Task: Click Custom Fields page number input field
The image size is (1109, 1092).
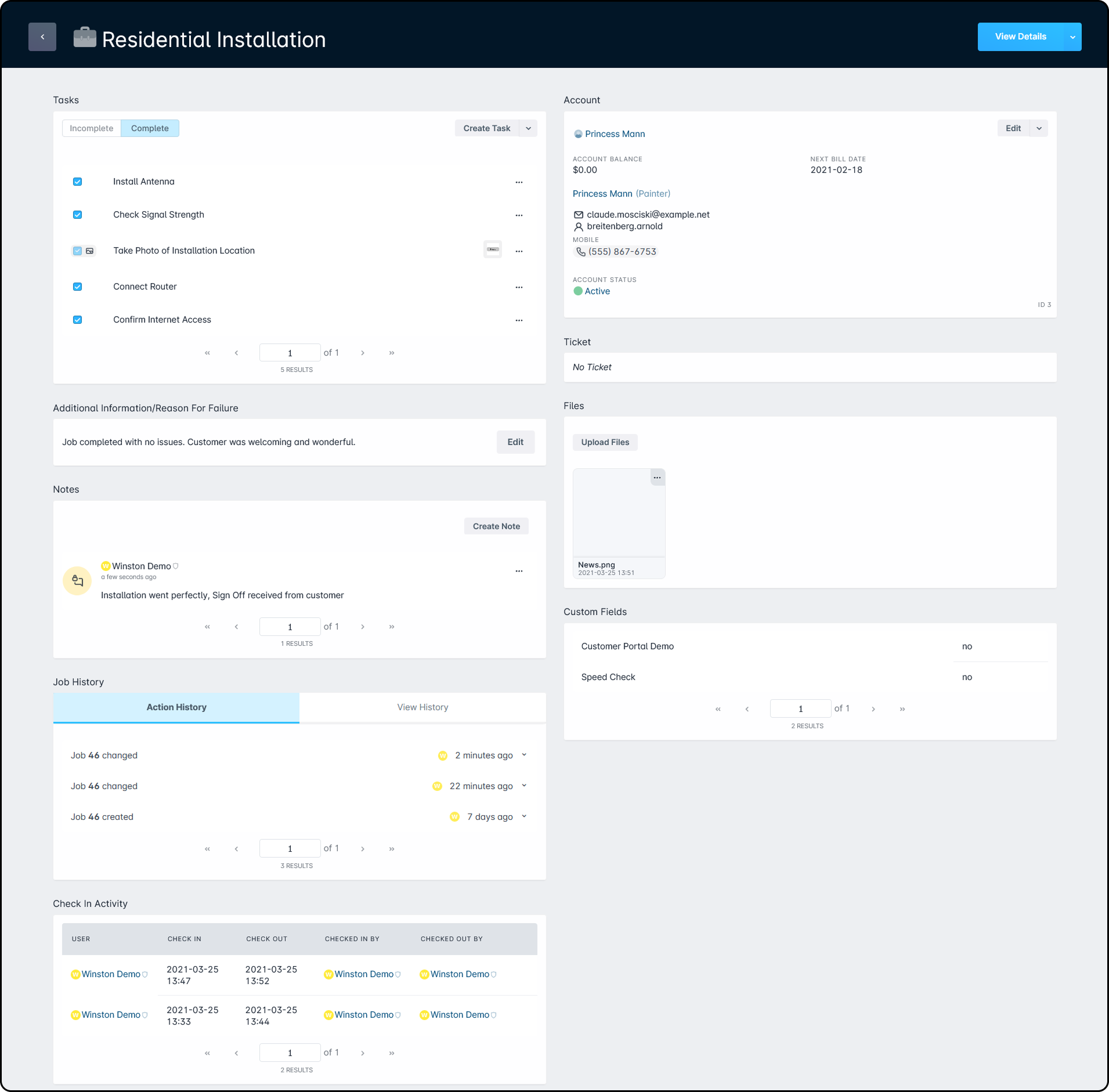Action: [x=801, y=709]
